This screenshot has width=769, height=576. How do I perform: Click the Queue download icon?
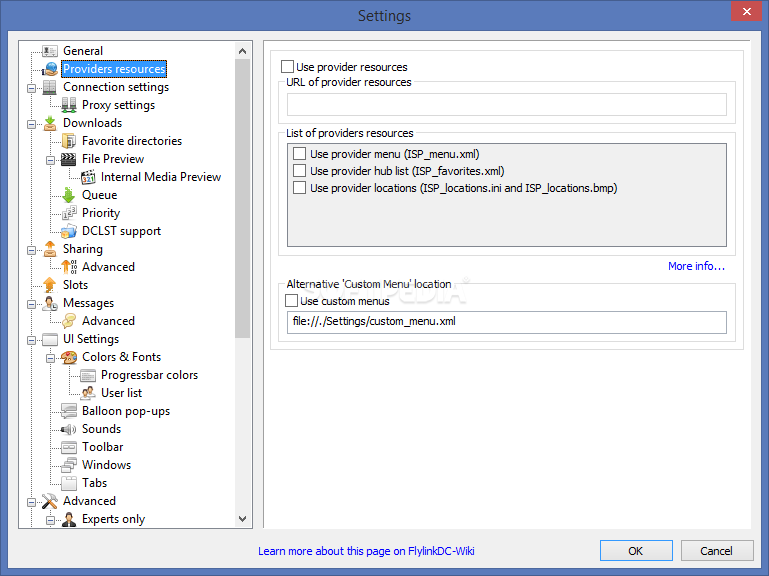[69, 195]
